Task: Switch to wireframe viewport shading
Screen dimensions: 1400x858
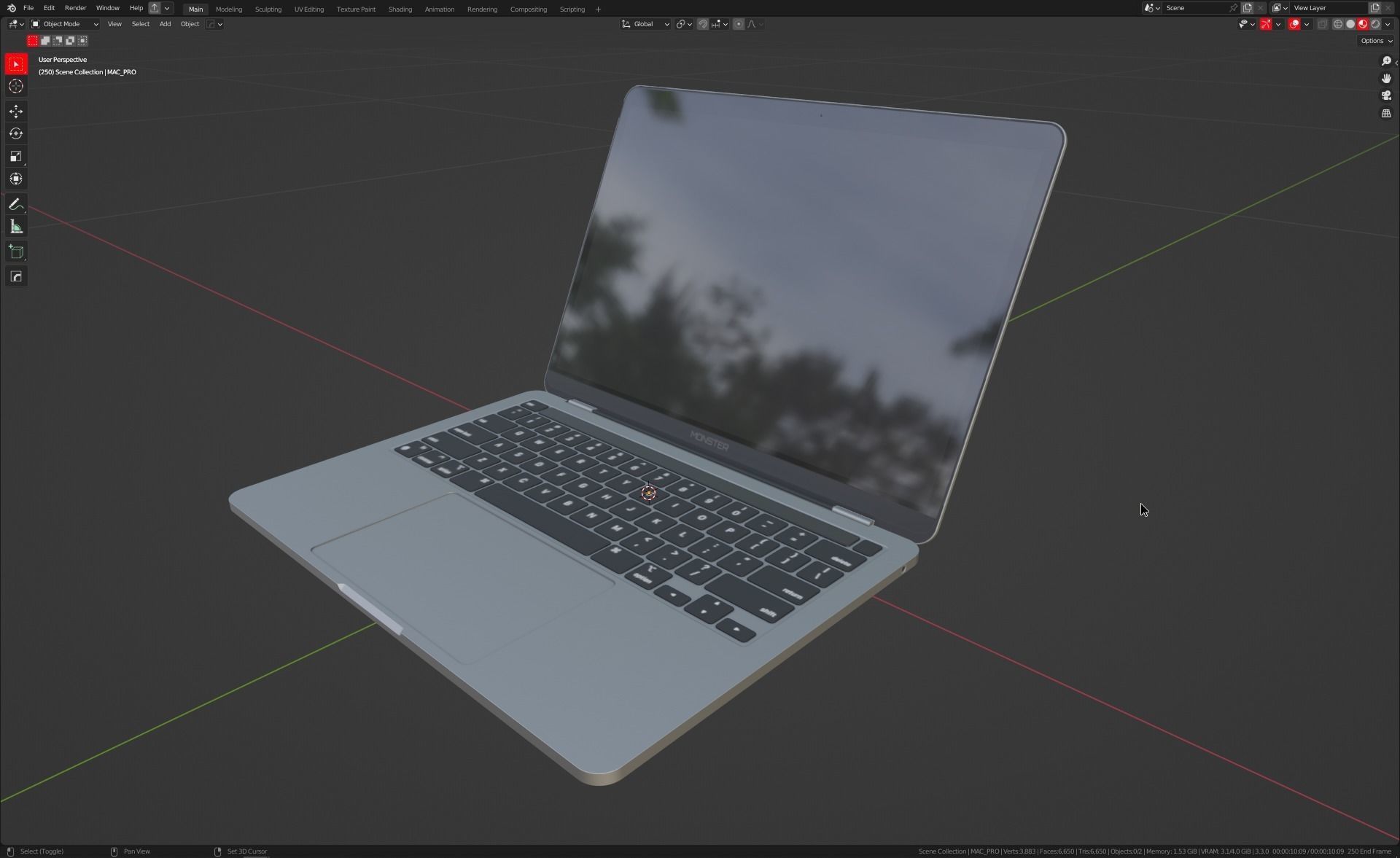Action: (1338, 24)
